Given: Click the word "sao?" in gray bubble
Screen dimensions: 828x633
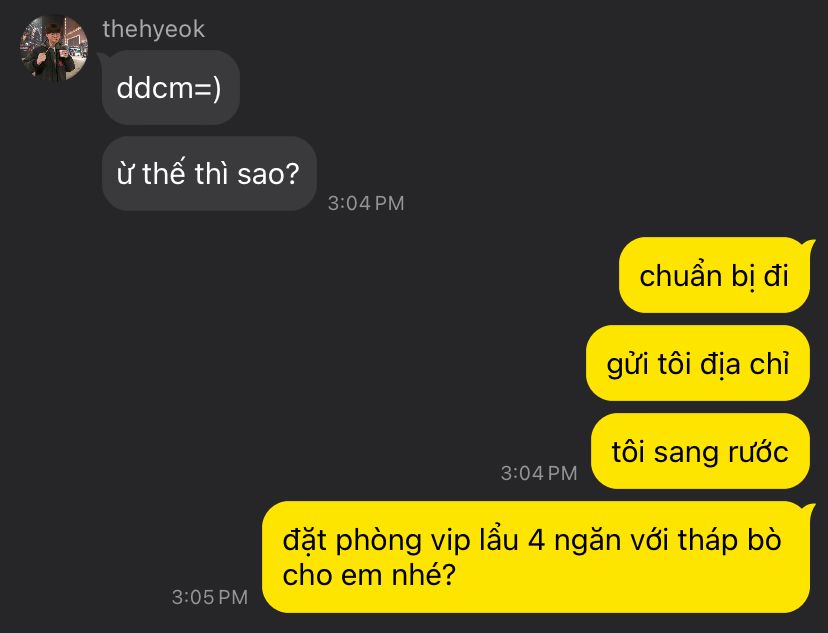Looking at the screenshot, I should 268,174.
